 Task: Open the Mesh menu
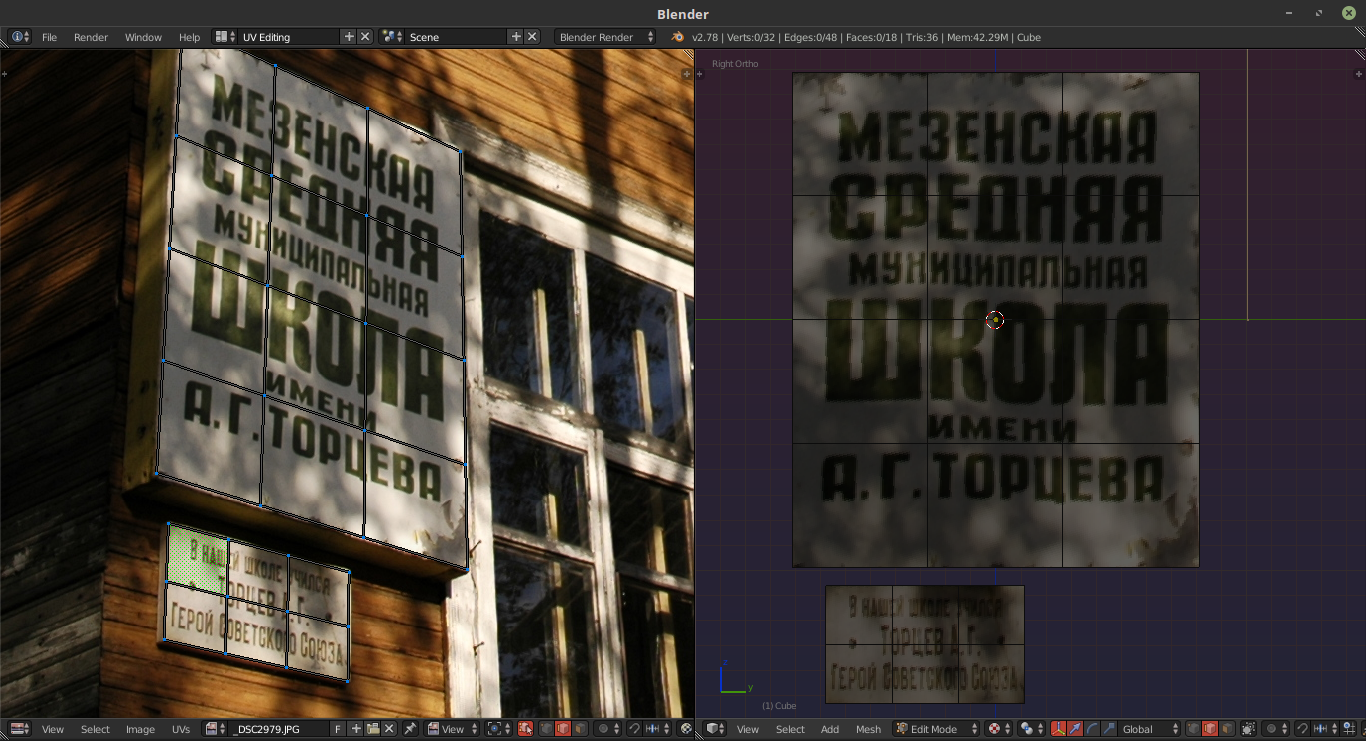[868, 729]
